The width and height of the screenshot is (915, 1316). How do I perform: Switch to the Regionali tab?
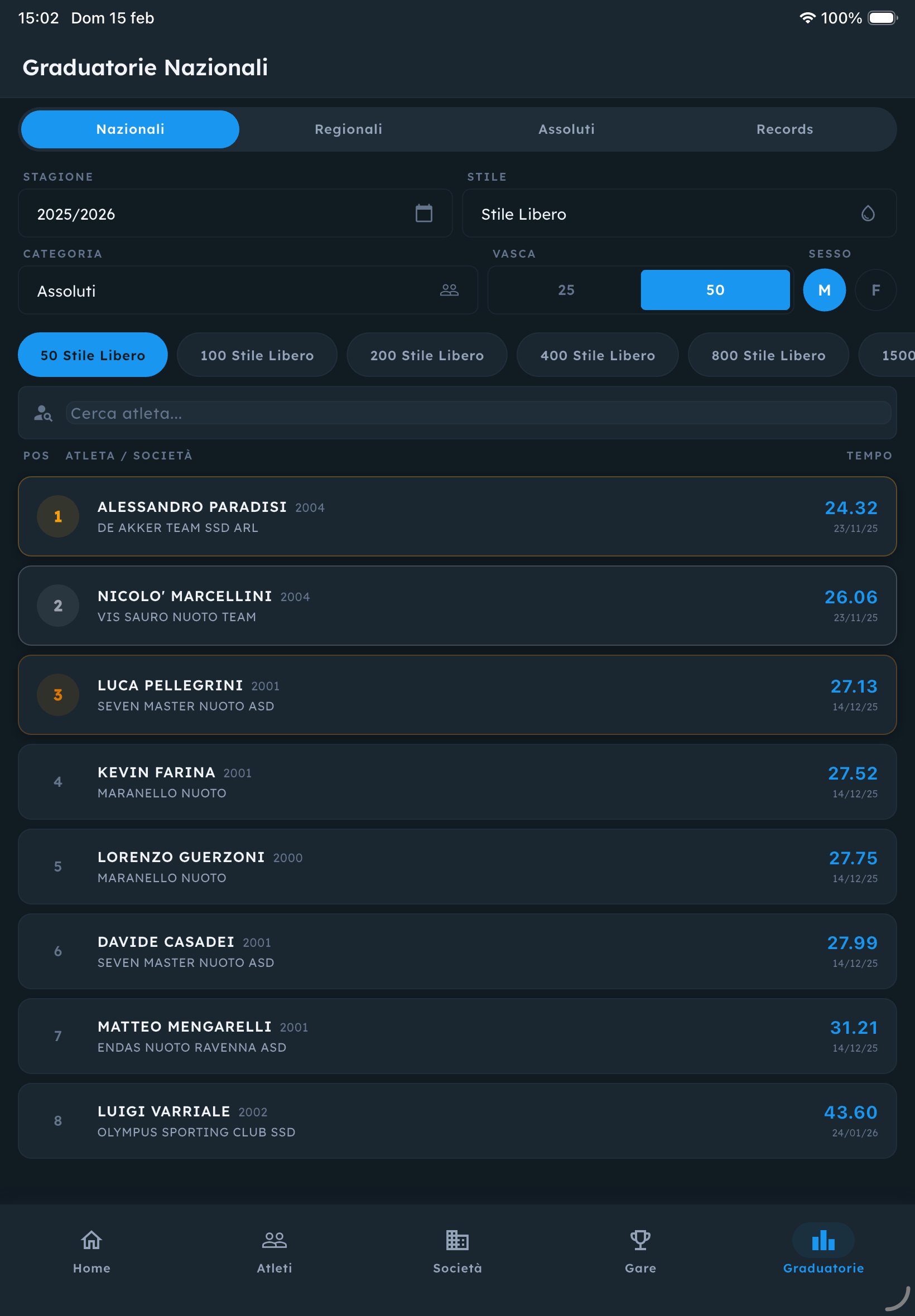click(348, 129)
